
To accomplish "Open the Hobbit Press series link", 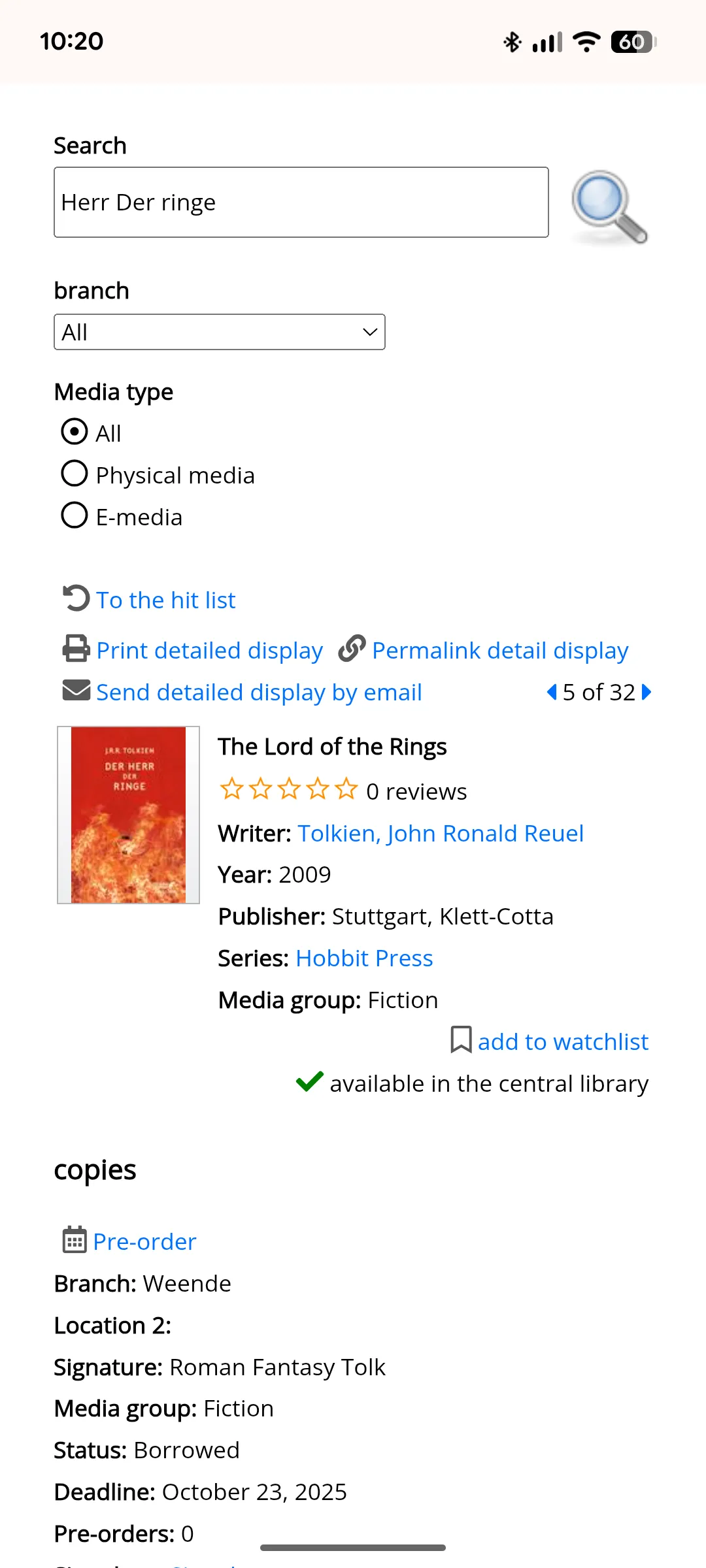I will tap(364, 958).
